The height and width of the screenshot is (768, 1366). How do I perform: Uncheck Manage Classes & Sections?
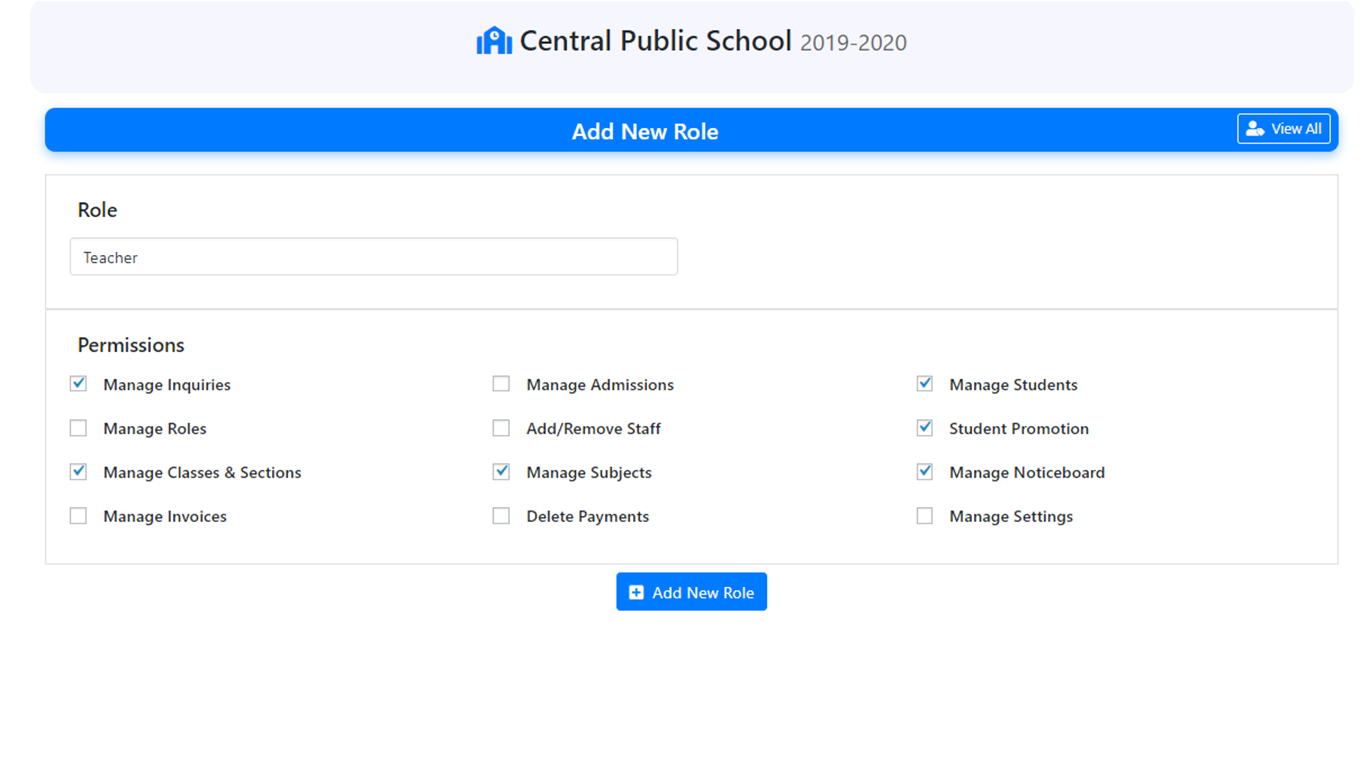79,472
